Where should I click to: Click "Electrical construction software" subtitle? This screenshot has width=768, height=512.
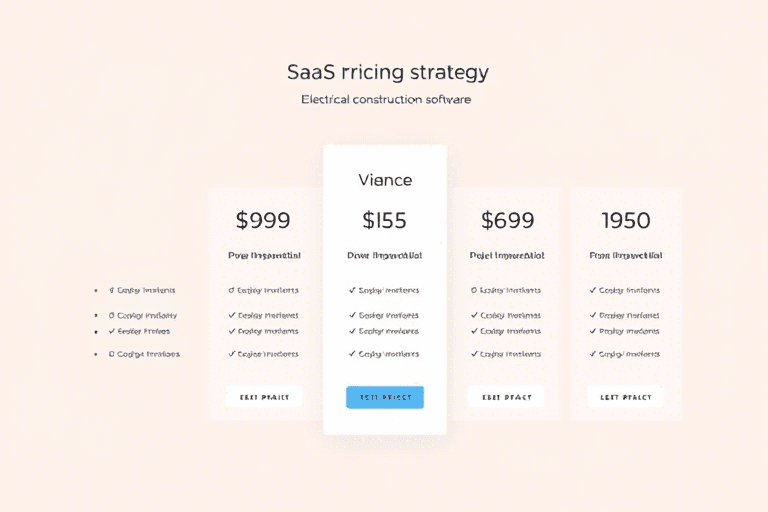pos(386,100)
